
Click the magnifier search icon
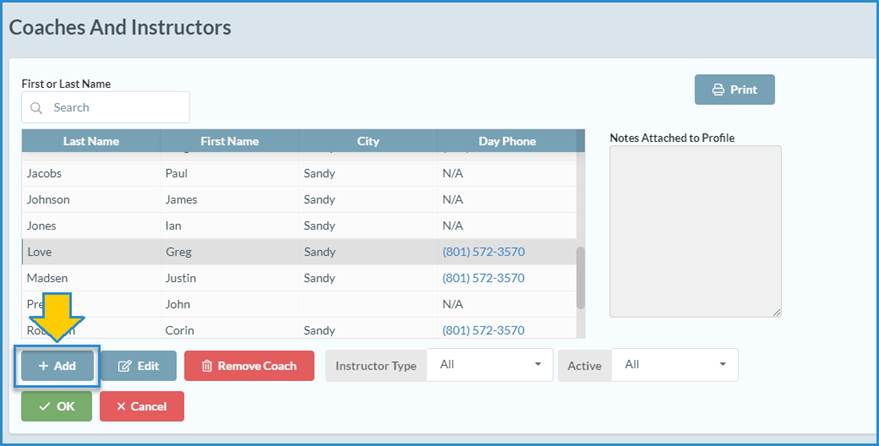[37, 108]
